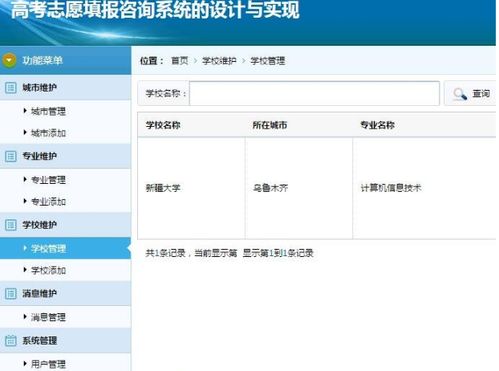The height and width of the screenshot is (371, 499).
Task: Open 用户管理 under 系统管理
Action: [48, 364]
